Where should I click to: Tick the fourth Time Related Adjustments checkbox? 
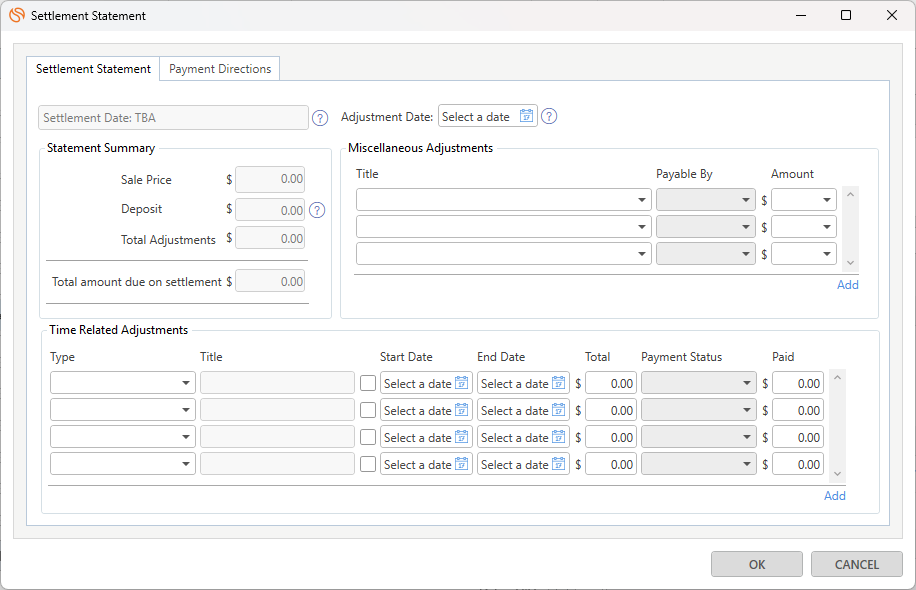[x=368, y=464]
